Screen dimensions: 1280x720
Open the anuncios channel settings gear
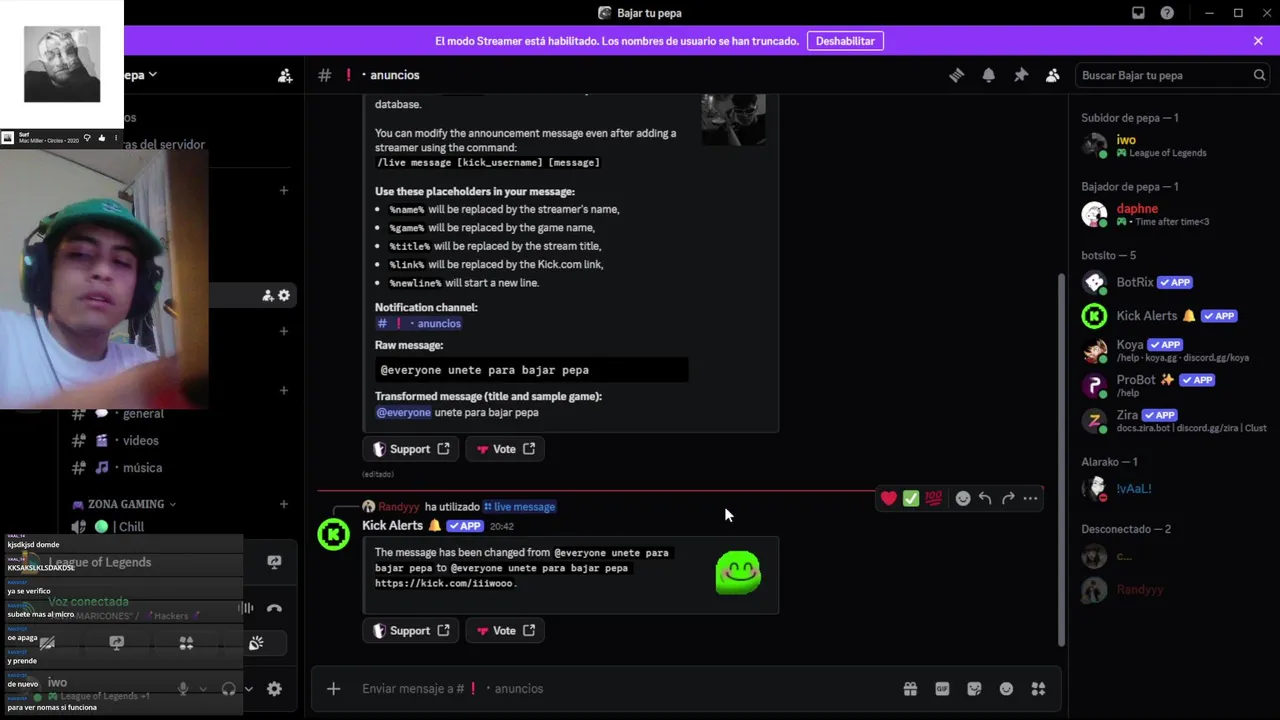(x=284, y=295)
